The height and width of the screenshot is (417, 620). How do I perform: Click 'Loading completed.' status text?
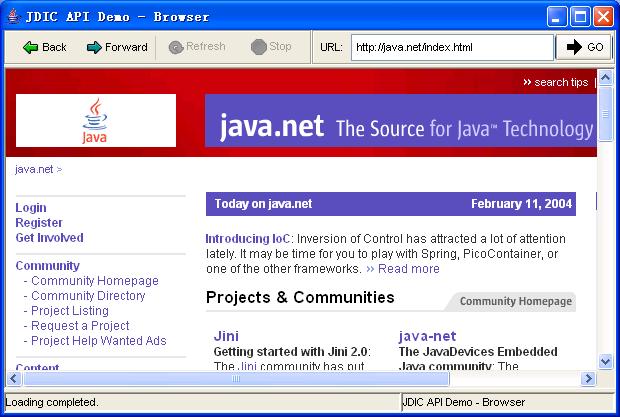(x=52, y=402)
